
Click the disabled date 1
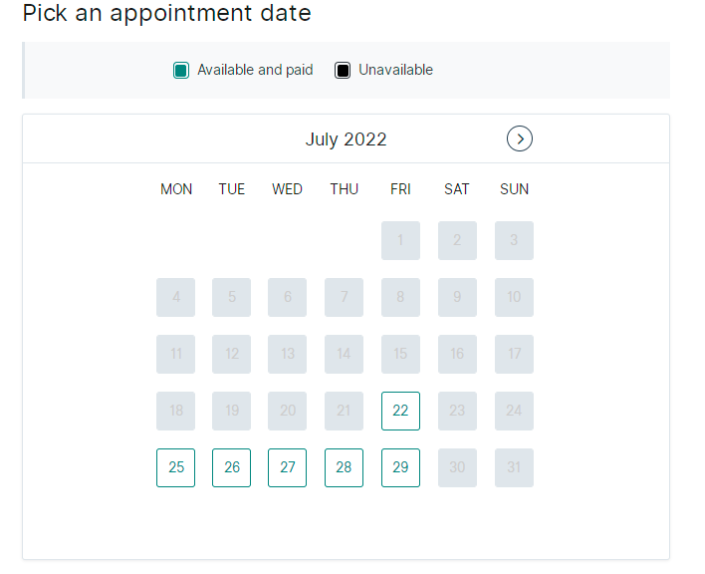(401, 240)
